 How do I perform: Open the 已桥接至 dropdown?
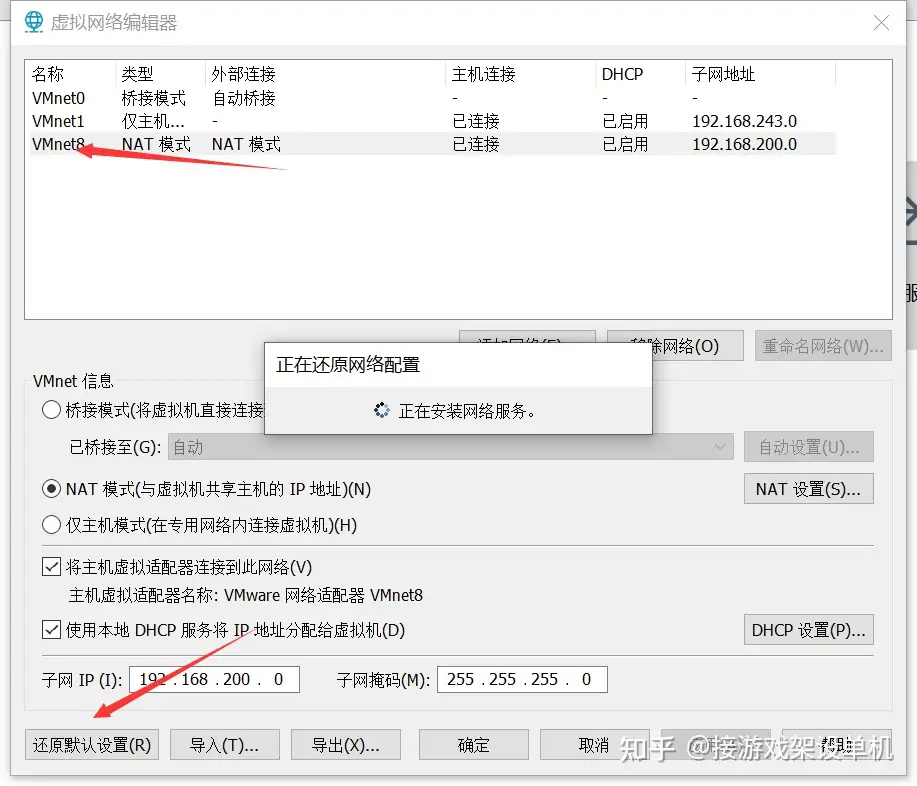pos(450,447)
